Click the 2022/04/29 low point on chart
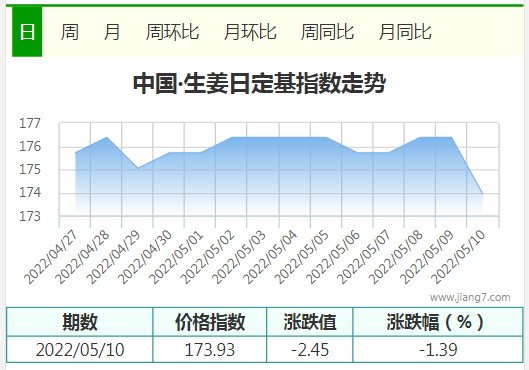 click(138, 168)
